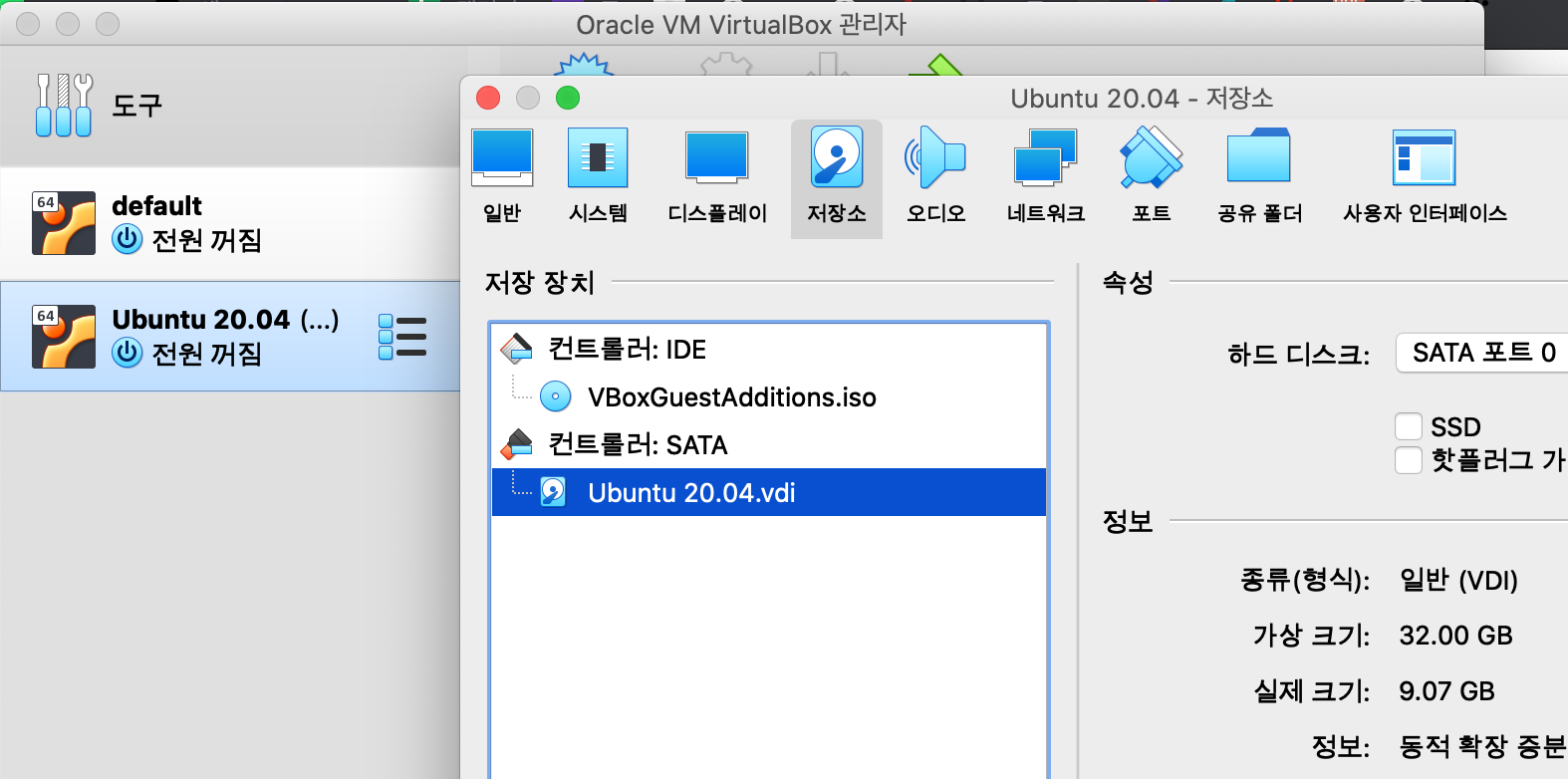The height and width of the screenshot is (779, 1568).
Task: Enable the SSD checkbox
Action: [x=1409, y=426]
